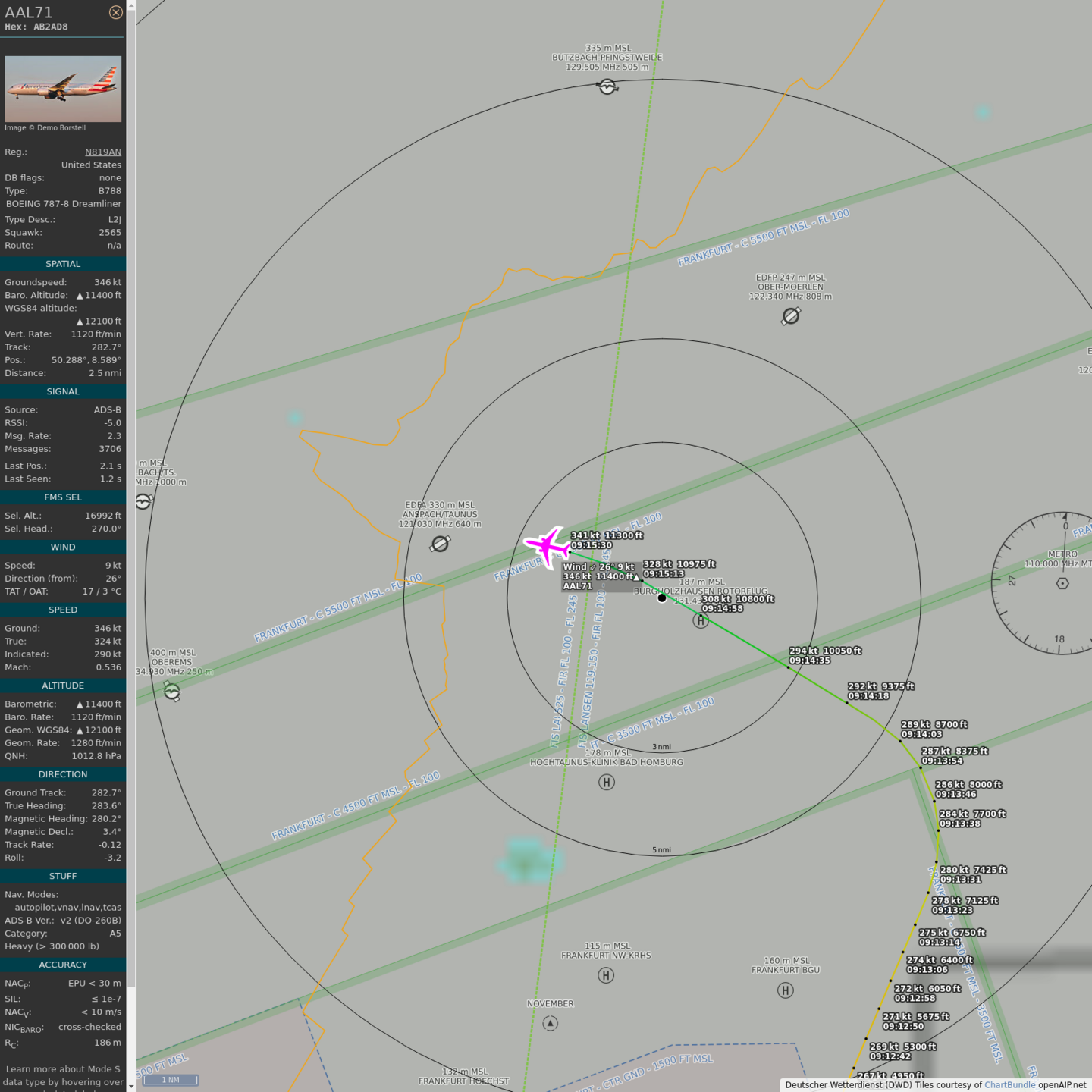Click the 1 NM map scale bar

(171, 1079)
